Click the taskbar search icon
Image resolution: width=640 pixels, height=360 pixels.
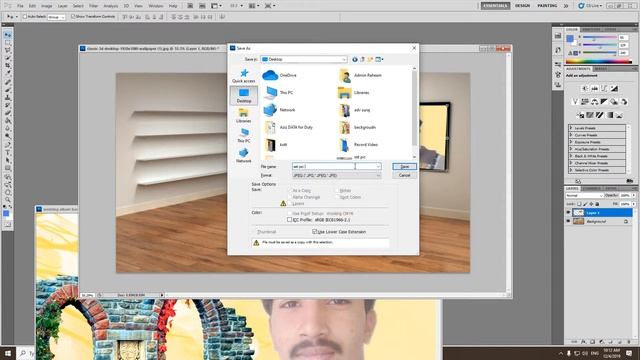23,353
